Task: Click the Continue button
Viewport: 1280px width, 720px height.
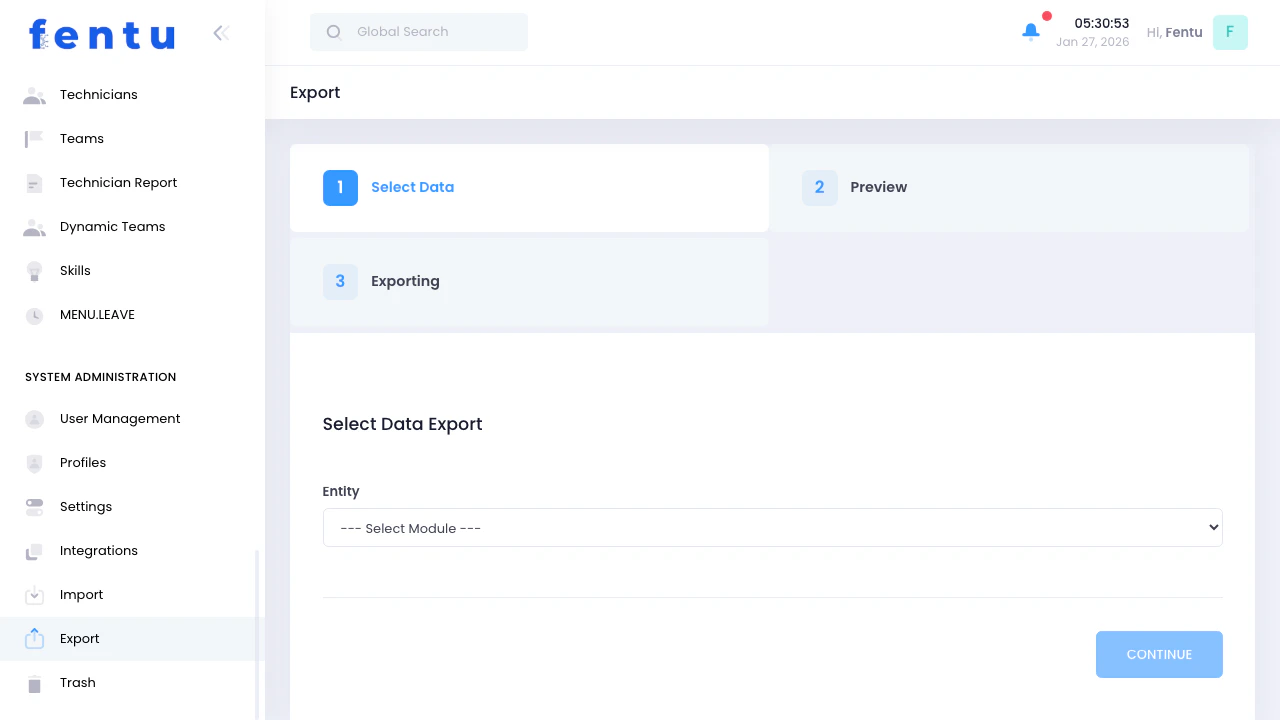Action: tap(1159, 654)
